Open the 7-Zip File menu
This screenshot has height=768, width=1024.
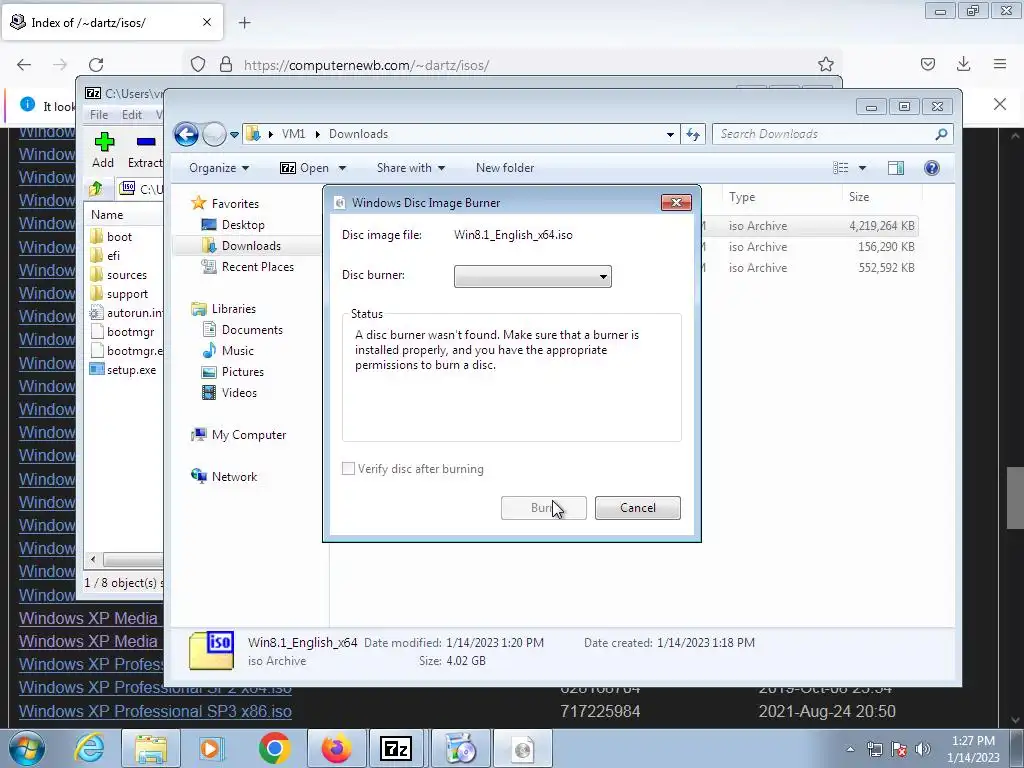(99, 115)
